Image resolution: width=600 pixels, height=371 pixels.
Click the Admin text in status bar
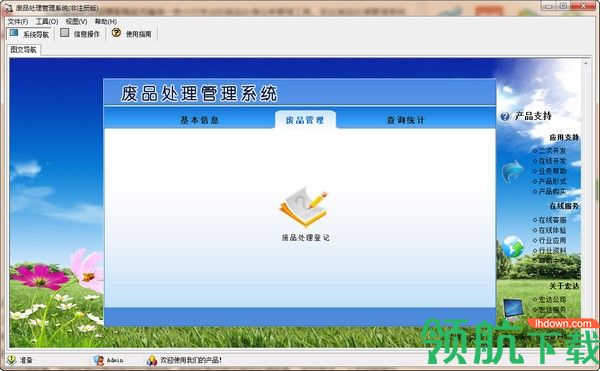coord(115,360)
